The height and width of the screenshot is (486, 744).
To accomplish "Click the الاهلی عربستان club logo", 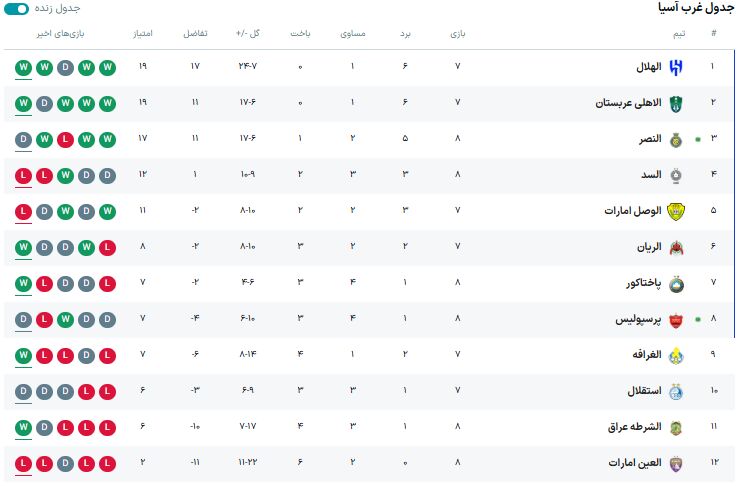I will click(x=673, y=103).
